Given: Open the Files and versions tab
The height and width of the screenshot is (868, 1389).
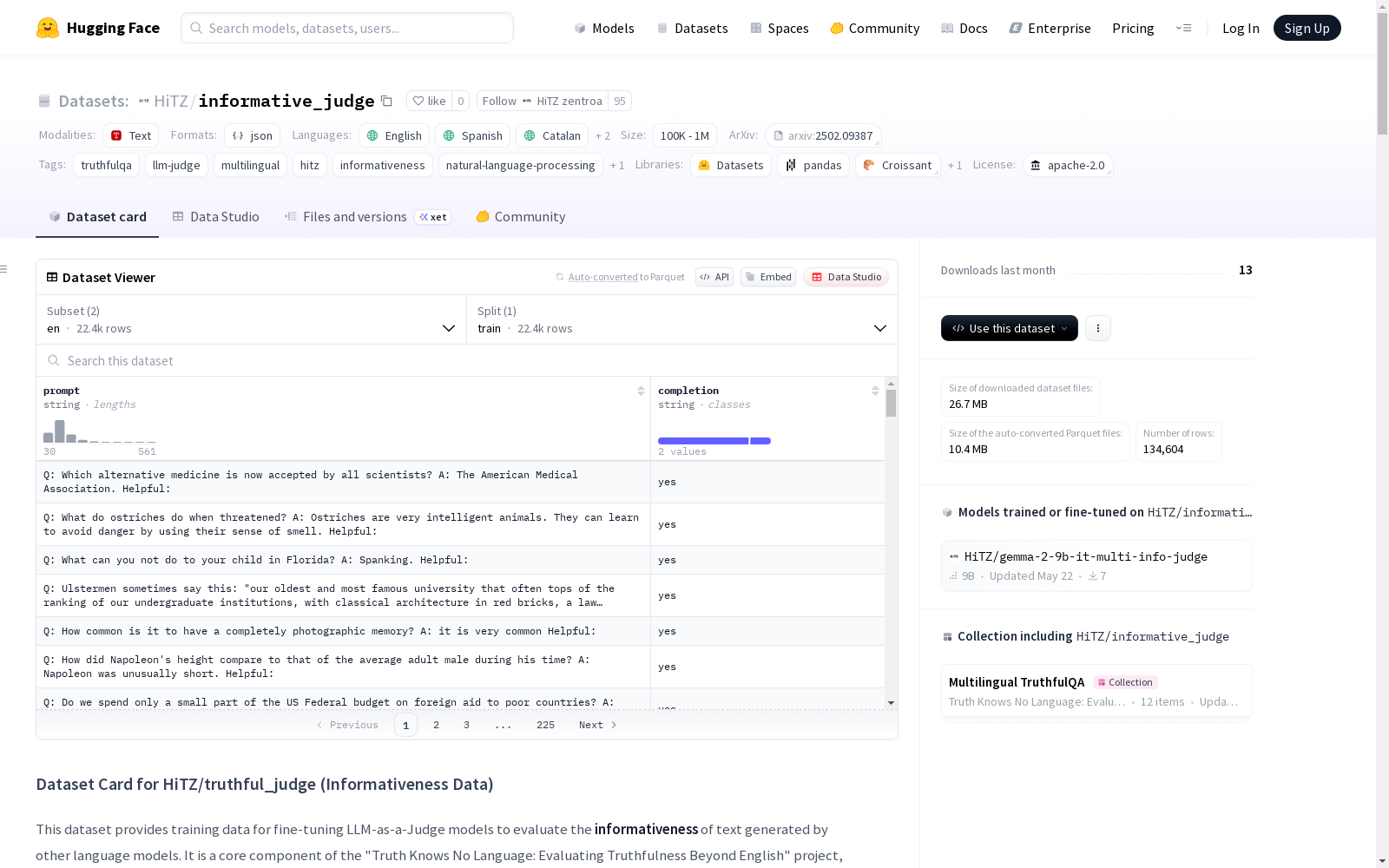Looking at the screenshot, I should (367, 217).
